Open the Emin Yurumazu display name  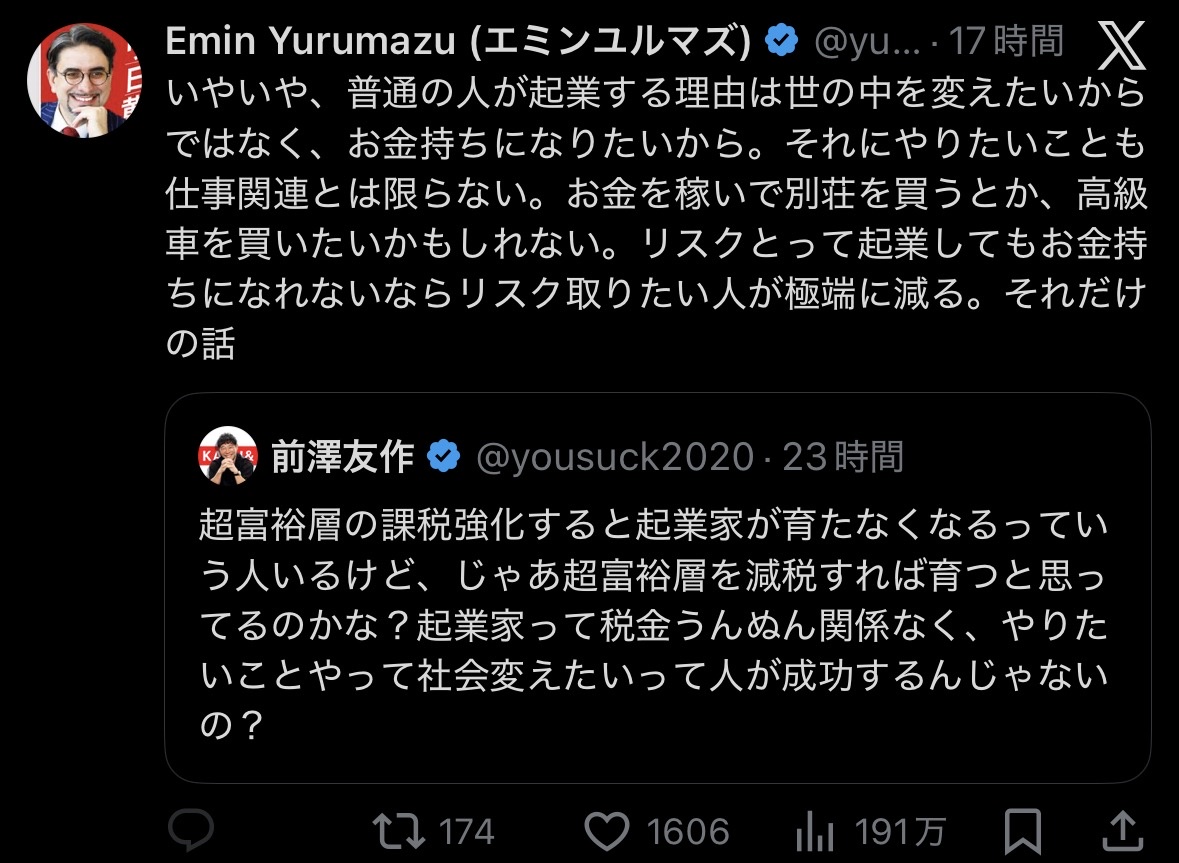[459, 41]
